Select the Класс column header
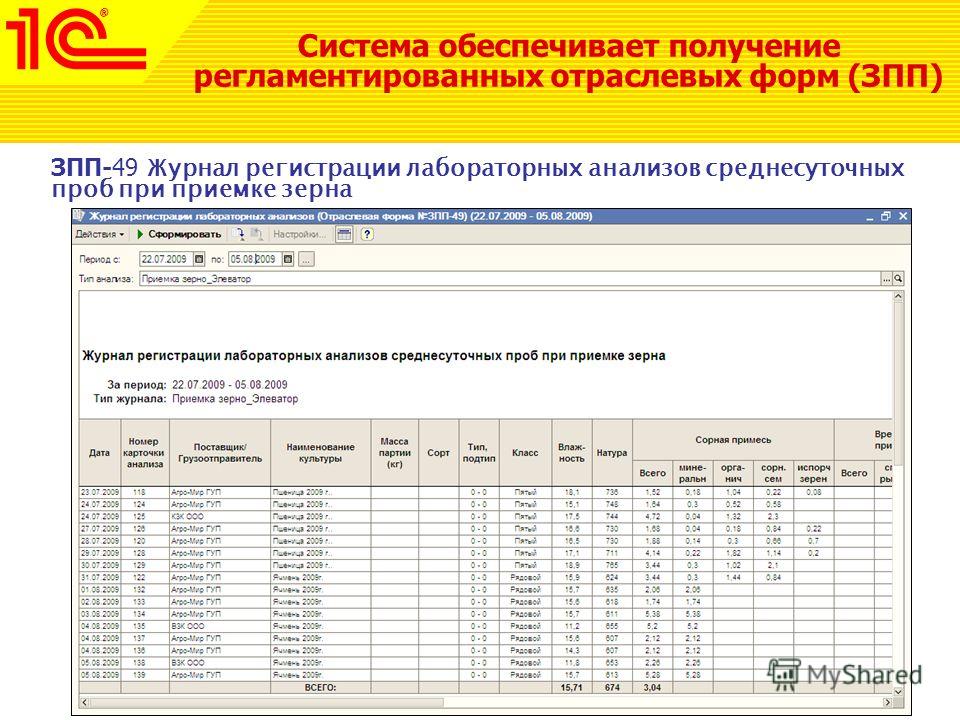960x720 pixels. pos(525,453)
